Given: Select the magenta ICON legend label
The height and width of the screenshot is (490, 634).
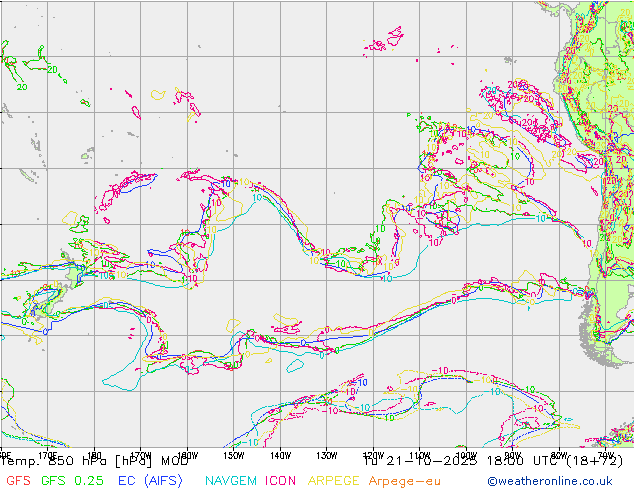Looking at the screenshot, I should point(280,481).
